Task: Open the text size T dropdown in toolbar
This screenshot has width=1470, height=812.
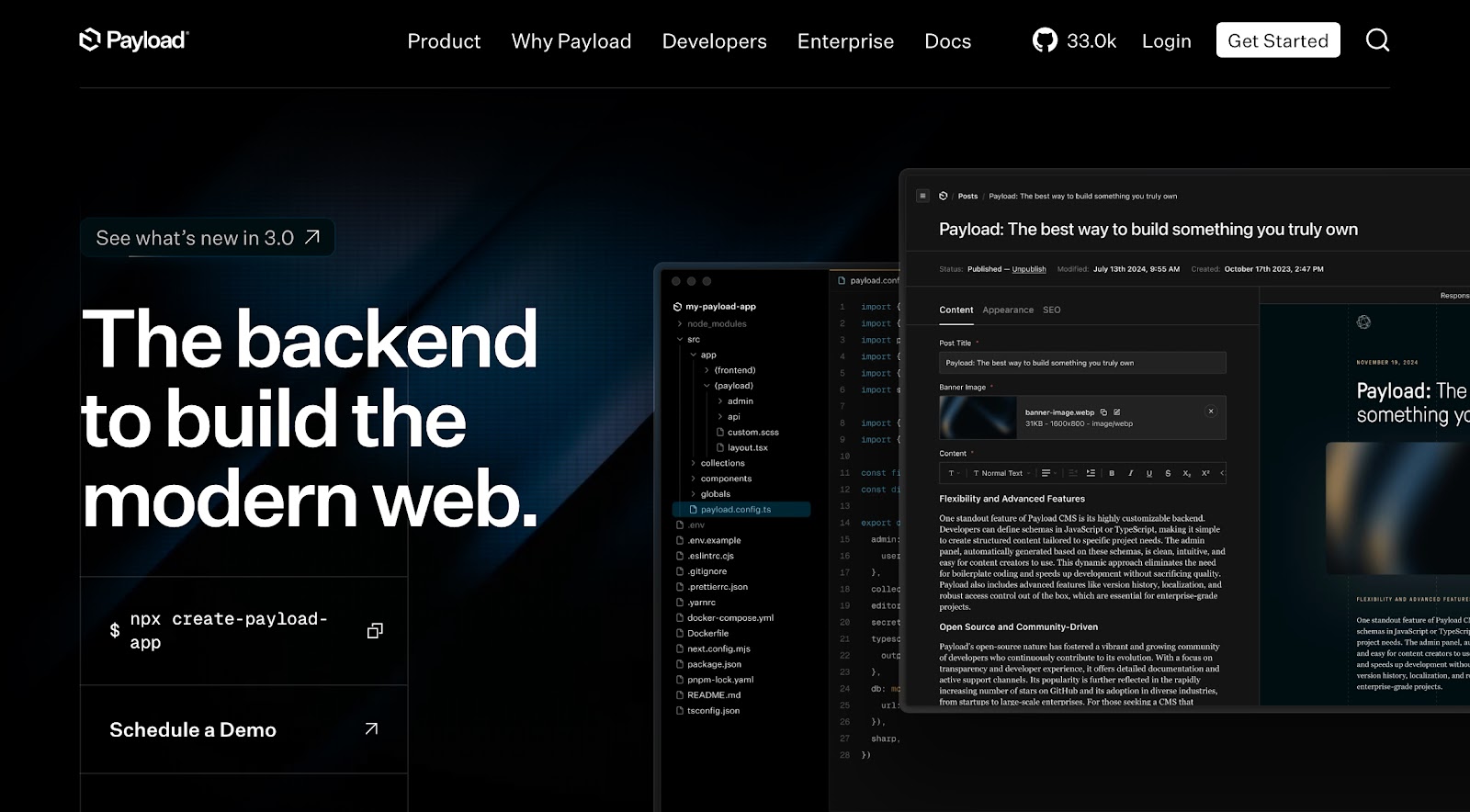Action: point(954,473)
